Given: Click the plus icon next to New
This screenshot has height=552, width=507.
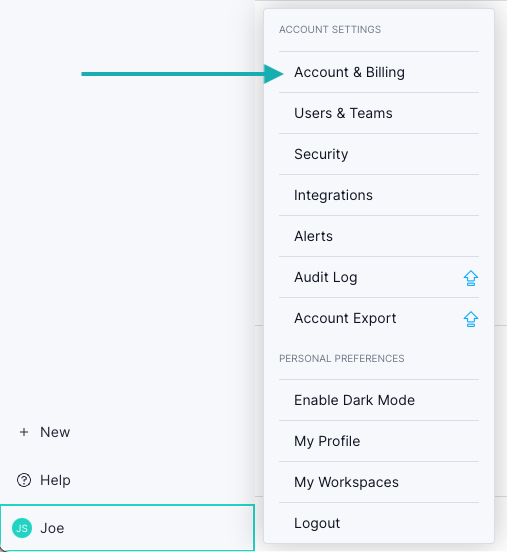Looking at the screenshot, I should pyautogui.click(x=24, y=432).
